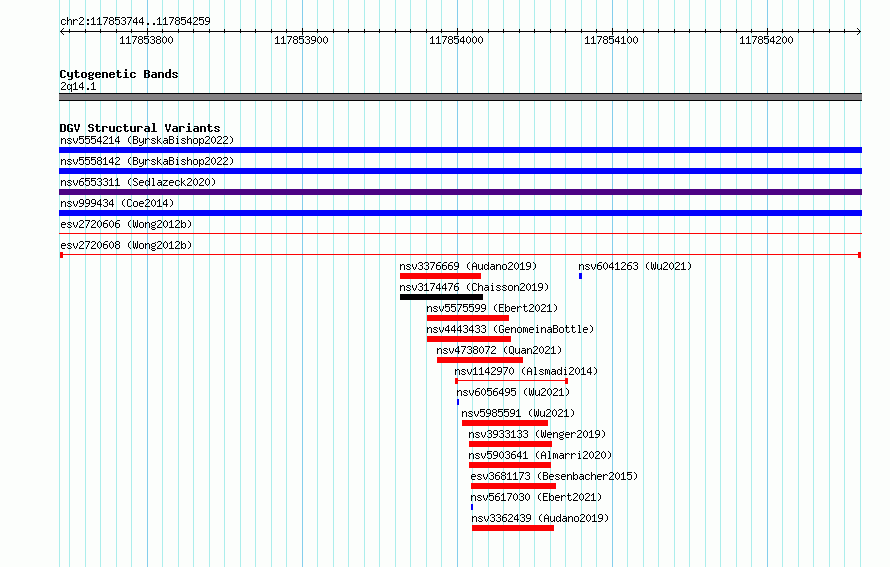Click the red bar of nsv5575599

tap(468, 318)
